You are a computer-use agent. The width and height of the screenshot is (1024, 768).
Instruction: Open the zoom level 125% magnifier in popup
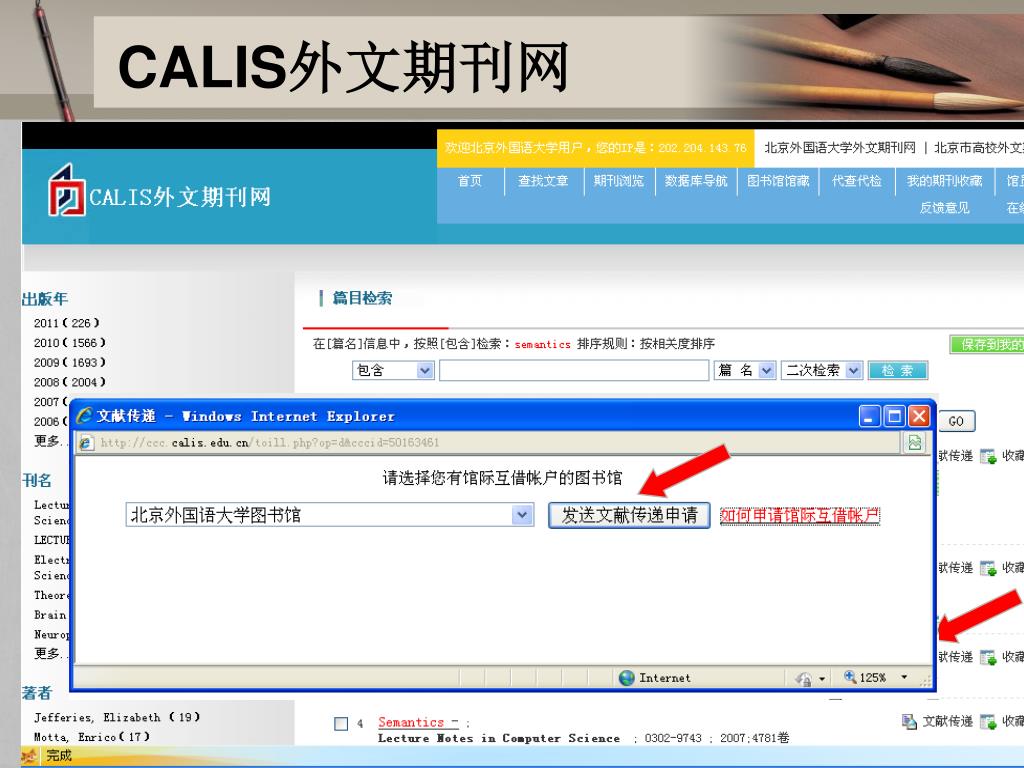click(x=850, y=677)
